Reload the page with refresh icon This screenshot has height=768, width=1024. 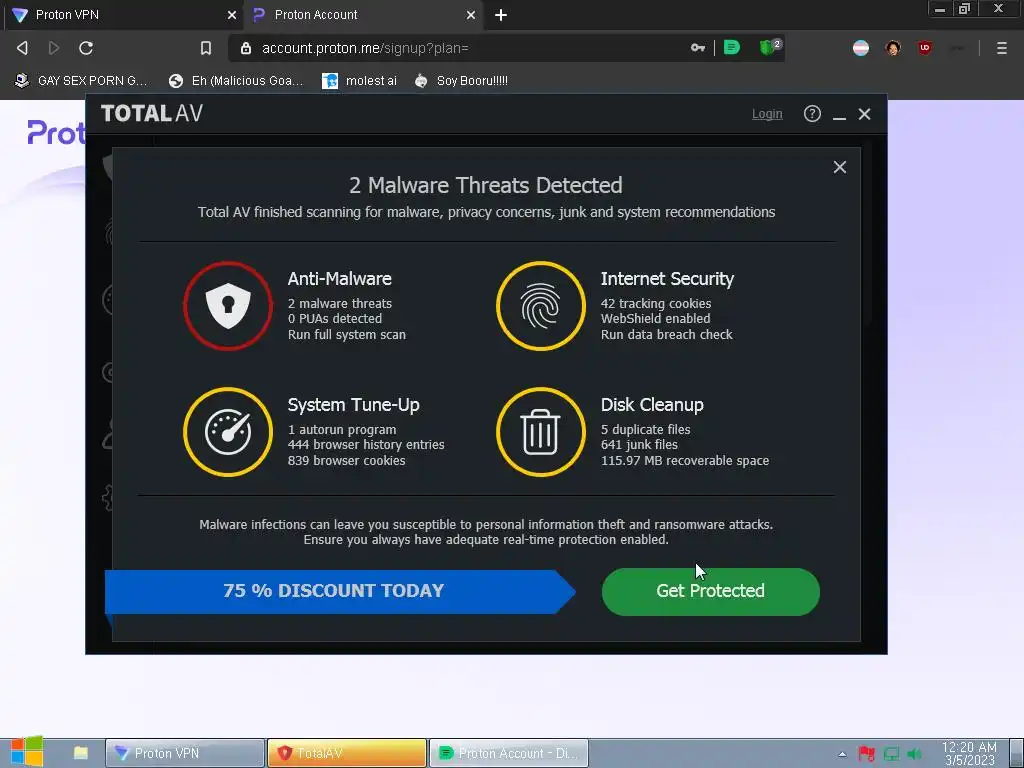point(86,48)
